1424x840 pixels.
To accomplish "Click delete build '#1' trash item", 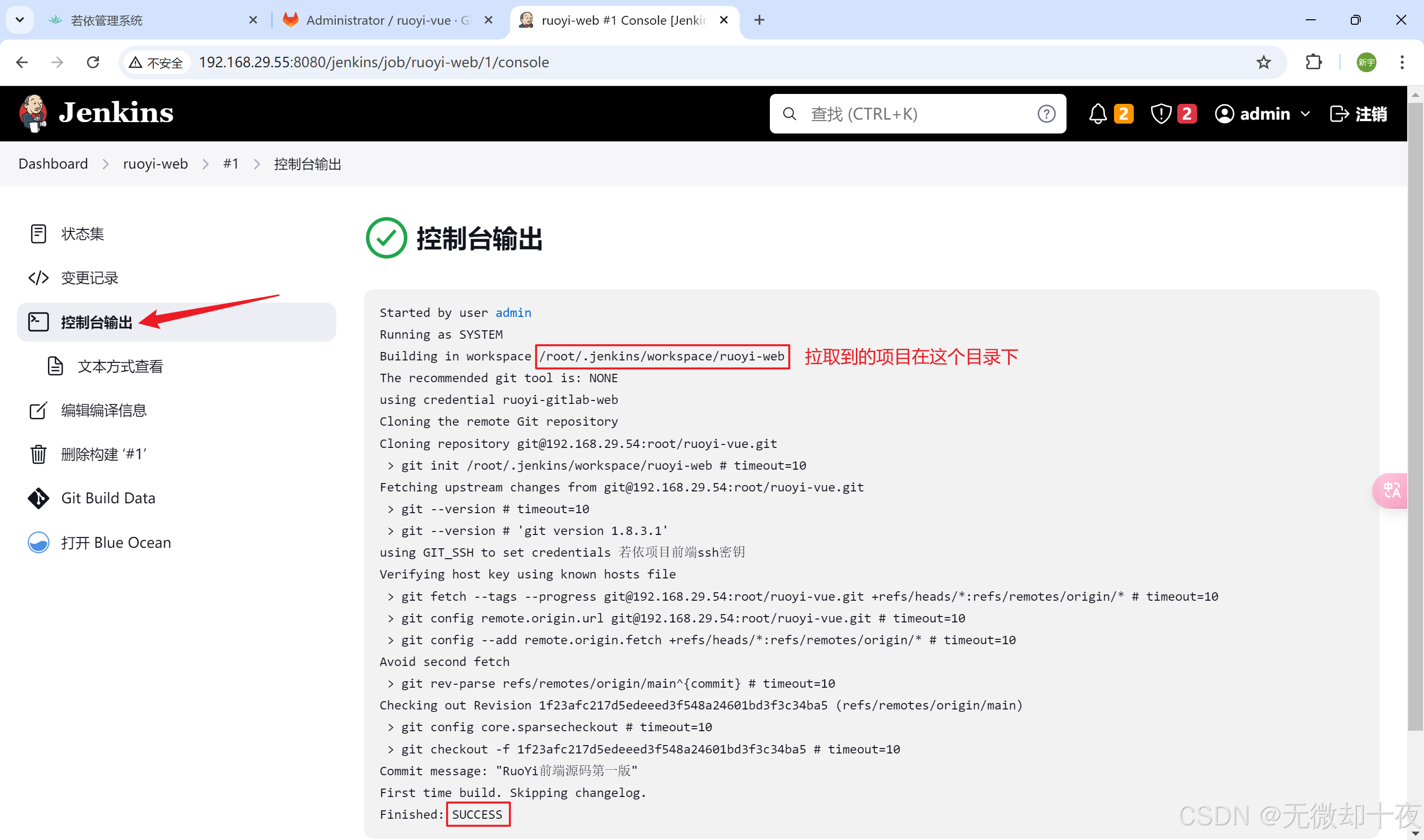I will coord(103,454).
